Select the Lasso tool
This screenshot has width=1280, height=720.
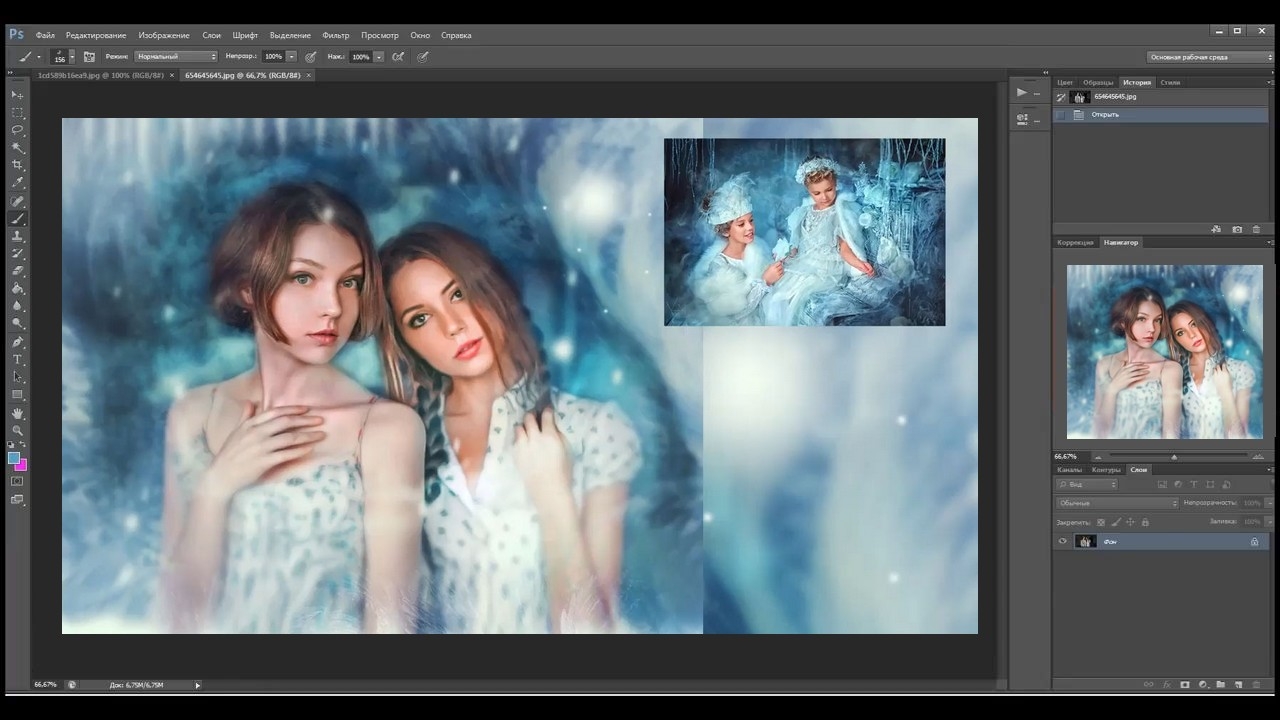[x=18, y=130]
